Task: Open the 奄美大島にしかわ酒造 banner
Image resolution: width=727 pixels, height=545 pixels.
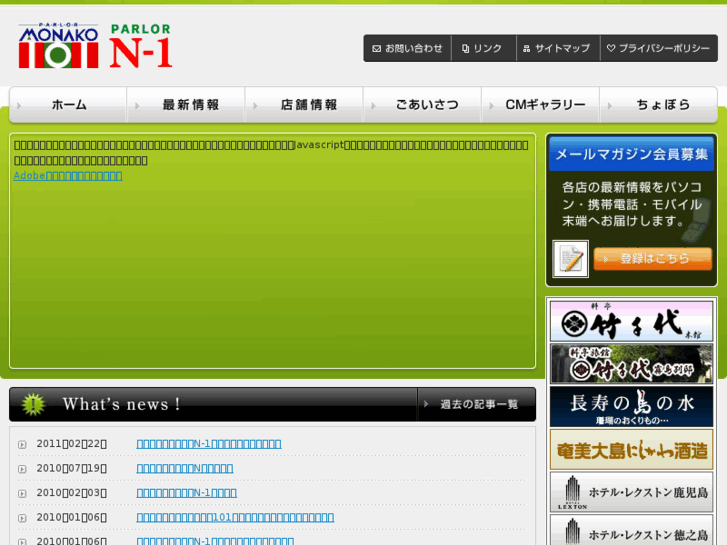Action: pos(631,449)
